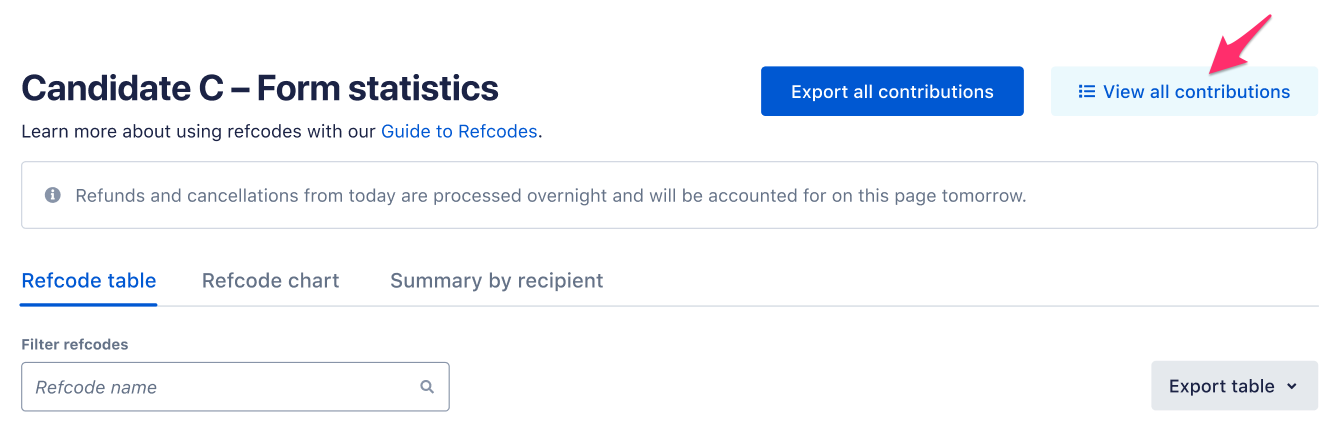Expand the Export table chevron arrow

coord(1292,387)
